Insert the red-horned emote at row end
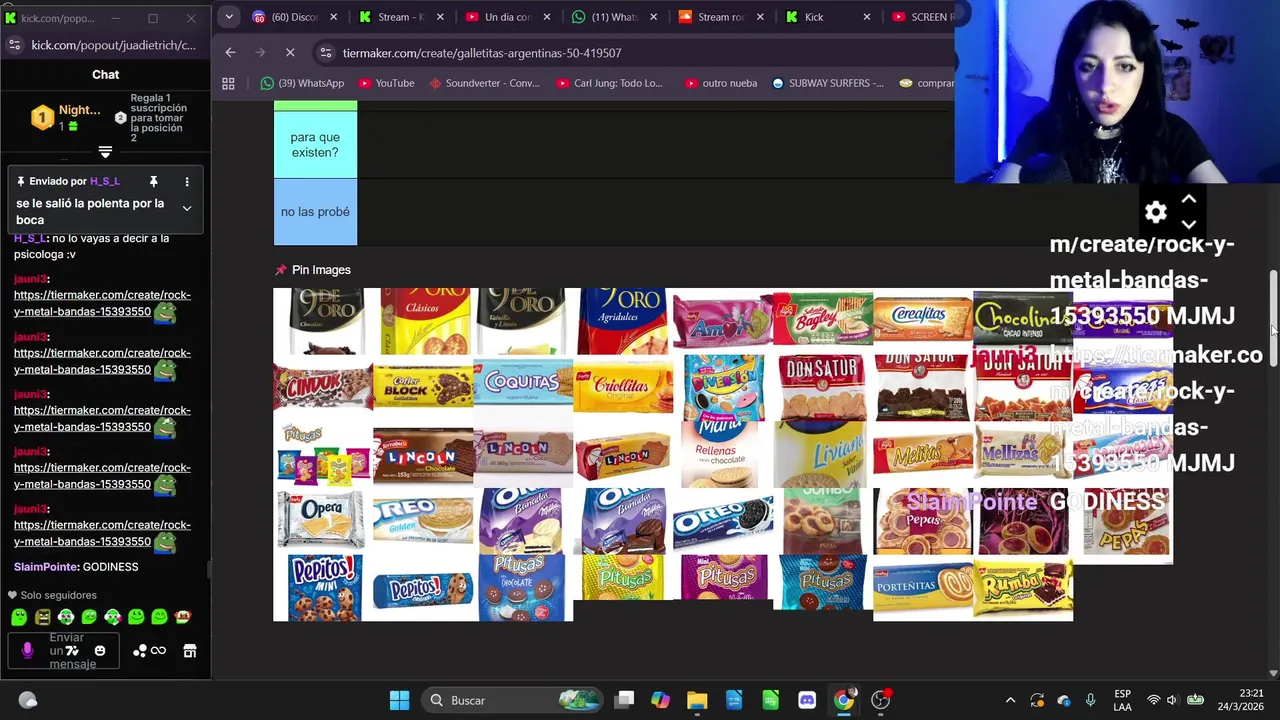The image size is (1280, 720). [x=182, y=617]
